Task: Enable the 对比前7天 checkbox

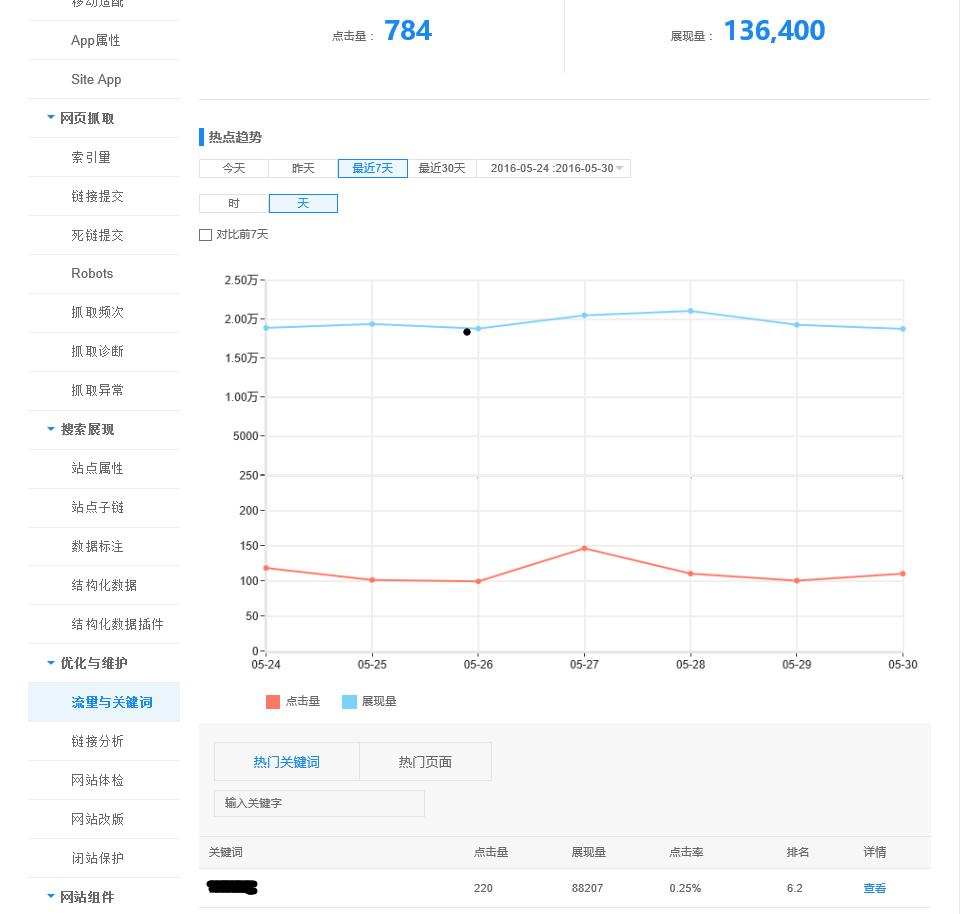Action: coord(206,234)
